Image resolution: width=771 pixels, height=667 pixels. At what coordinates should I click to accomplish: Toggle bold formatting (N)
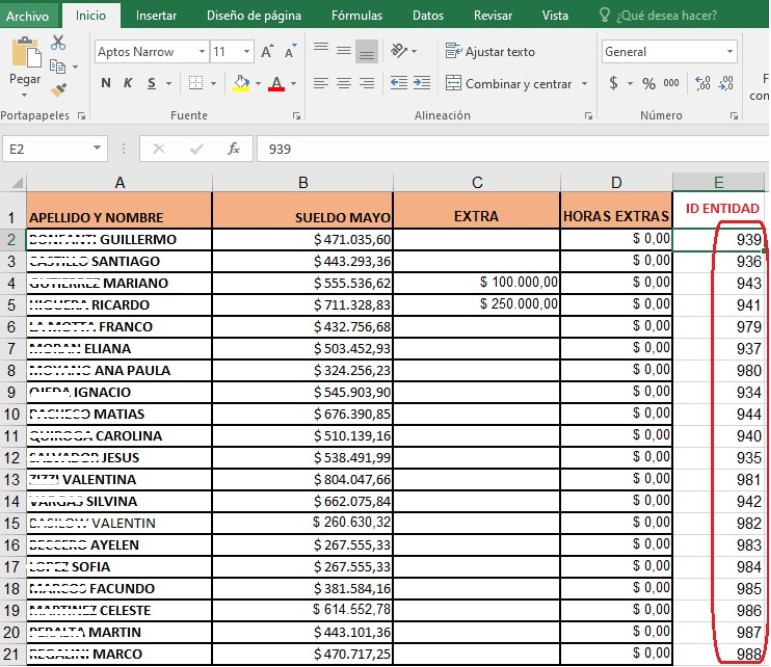(106, 84)
